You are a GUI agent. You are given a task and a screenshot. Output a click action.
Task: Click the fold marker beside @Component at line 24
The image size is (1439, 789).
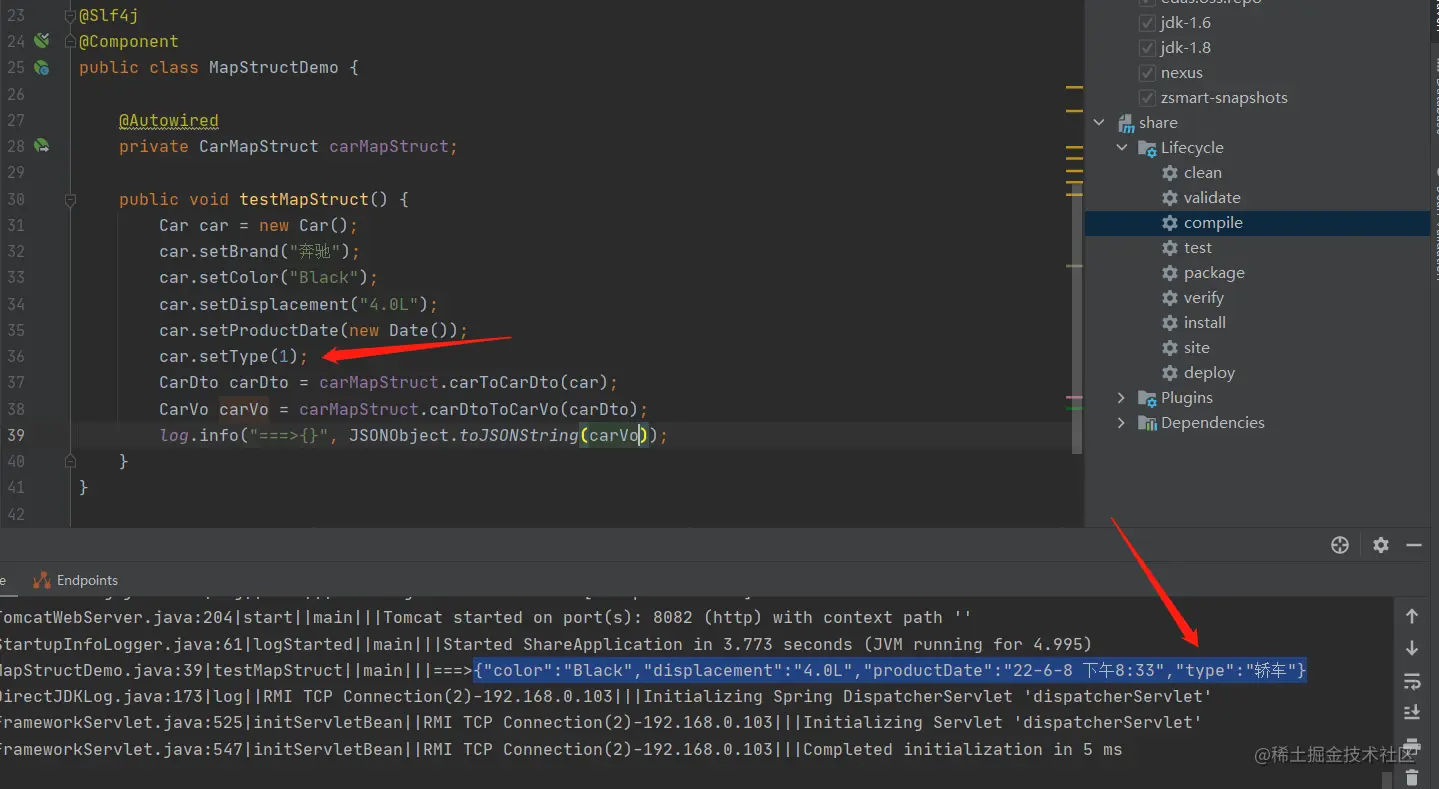click(x=70, y=42)
